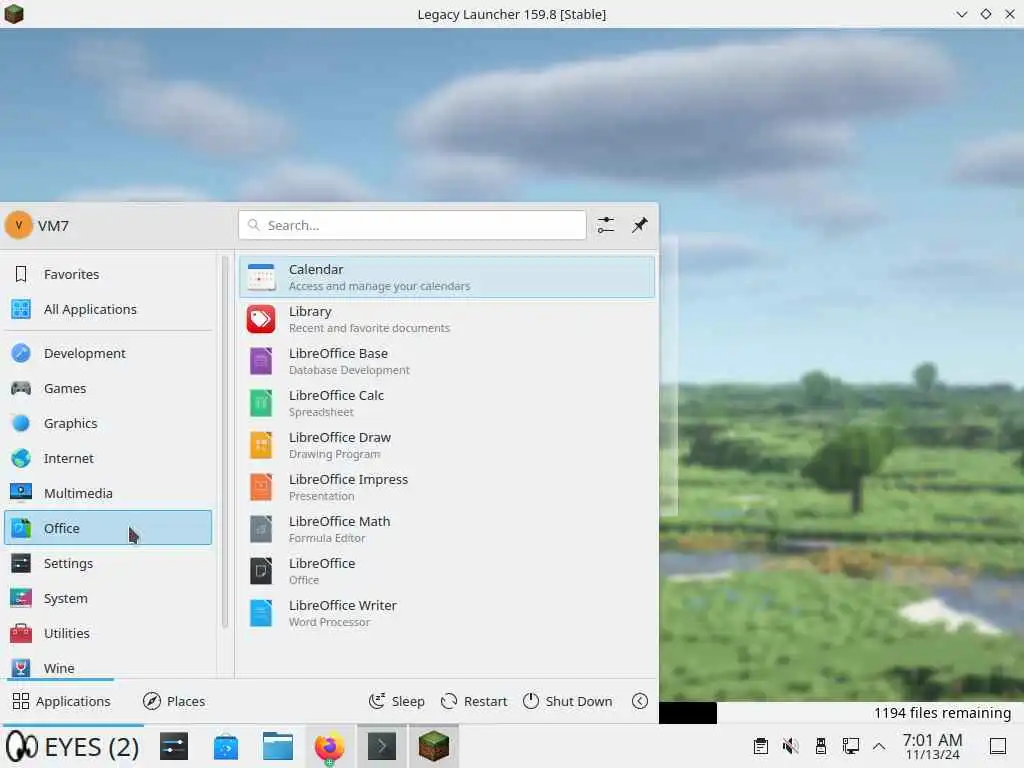The image size is (1024, 768).
Task: Expand more session options arrow
Action: [x=640, y=701]
